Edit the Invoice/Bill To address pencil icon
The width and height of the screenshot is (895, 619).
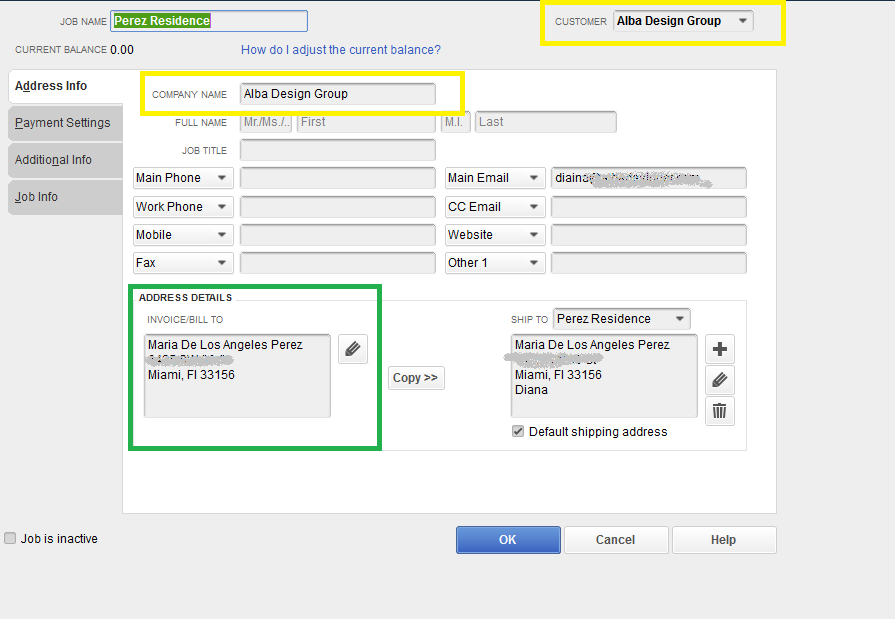(x=353, y=349)
